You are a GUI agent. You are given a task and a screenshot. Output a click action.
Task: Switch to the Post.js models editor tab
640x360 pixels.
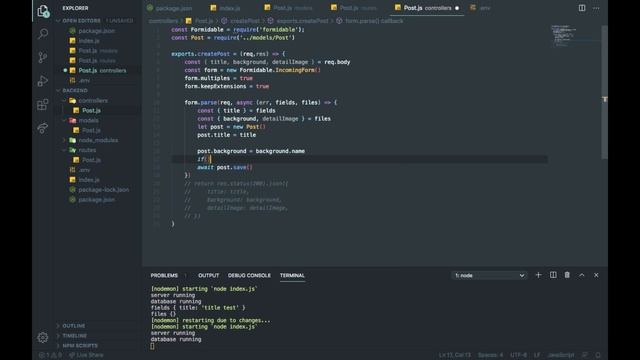(289, 8)
